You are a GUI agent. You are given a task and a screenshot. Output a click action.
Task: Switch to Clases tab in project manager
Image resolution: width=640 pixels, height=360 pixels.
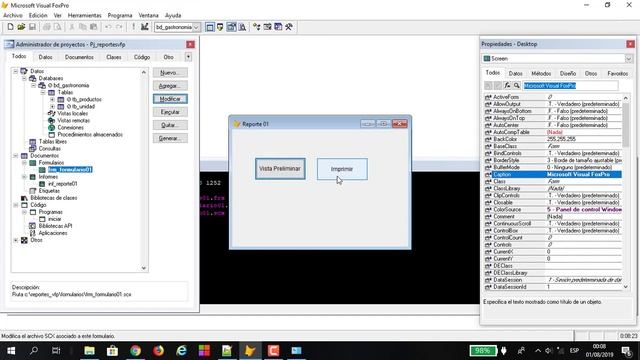tap(113, 57)
